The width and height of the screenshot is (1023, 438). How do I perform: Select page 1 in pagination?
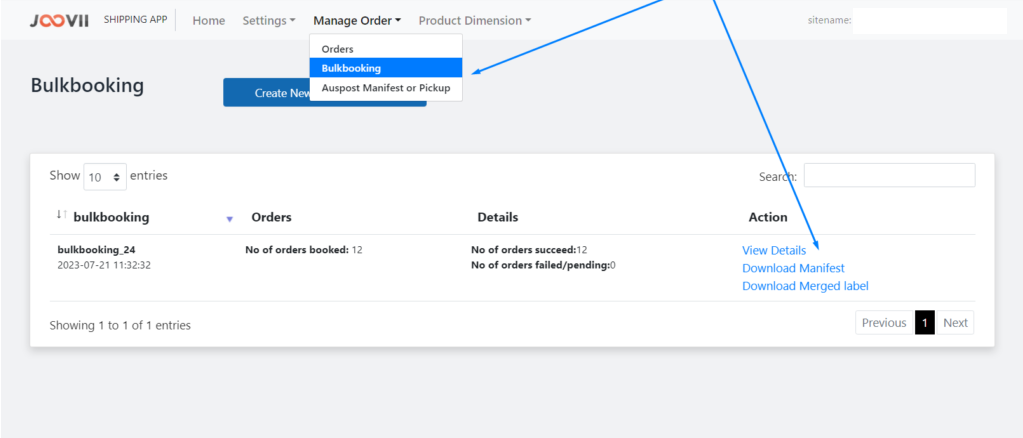click(924, 322)
